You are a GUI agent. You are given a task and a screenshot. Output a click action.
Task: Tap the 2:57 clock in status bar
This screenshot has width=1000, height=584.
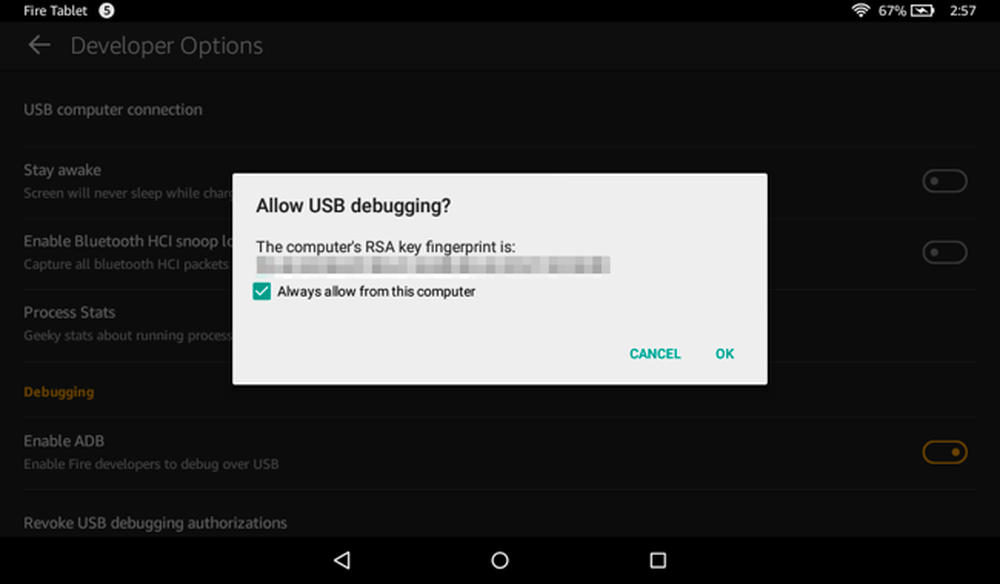tap(962, 10)
